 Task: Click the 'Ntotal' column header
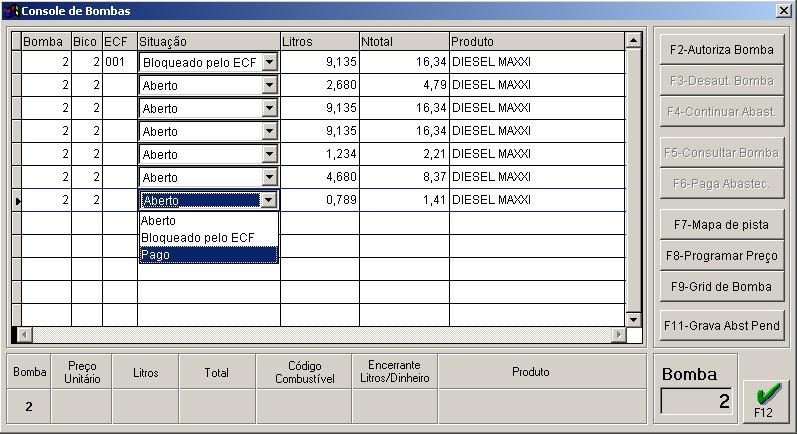pos(405,41)
